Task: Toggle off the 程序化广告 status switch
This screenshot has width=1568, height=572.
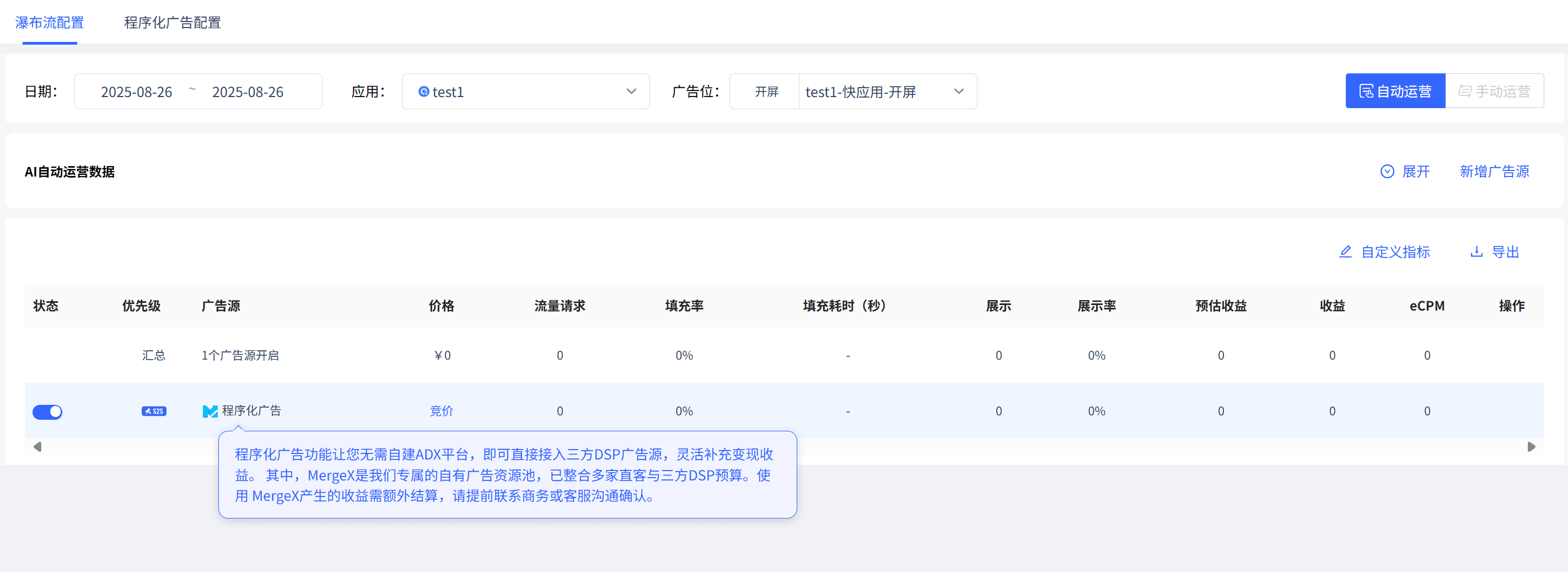Action: (x=47, y=412)
